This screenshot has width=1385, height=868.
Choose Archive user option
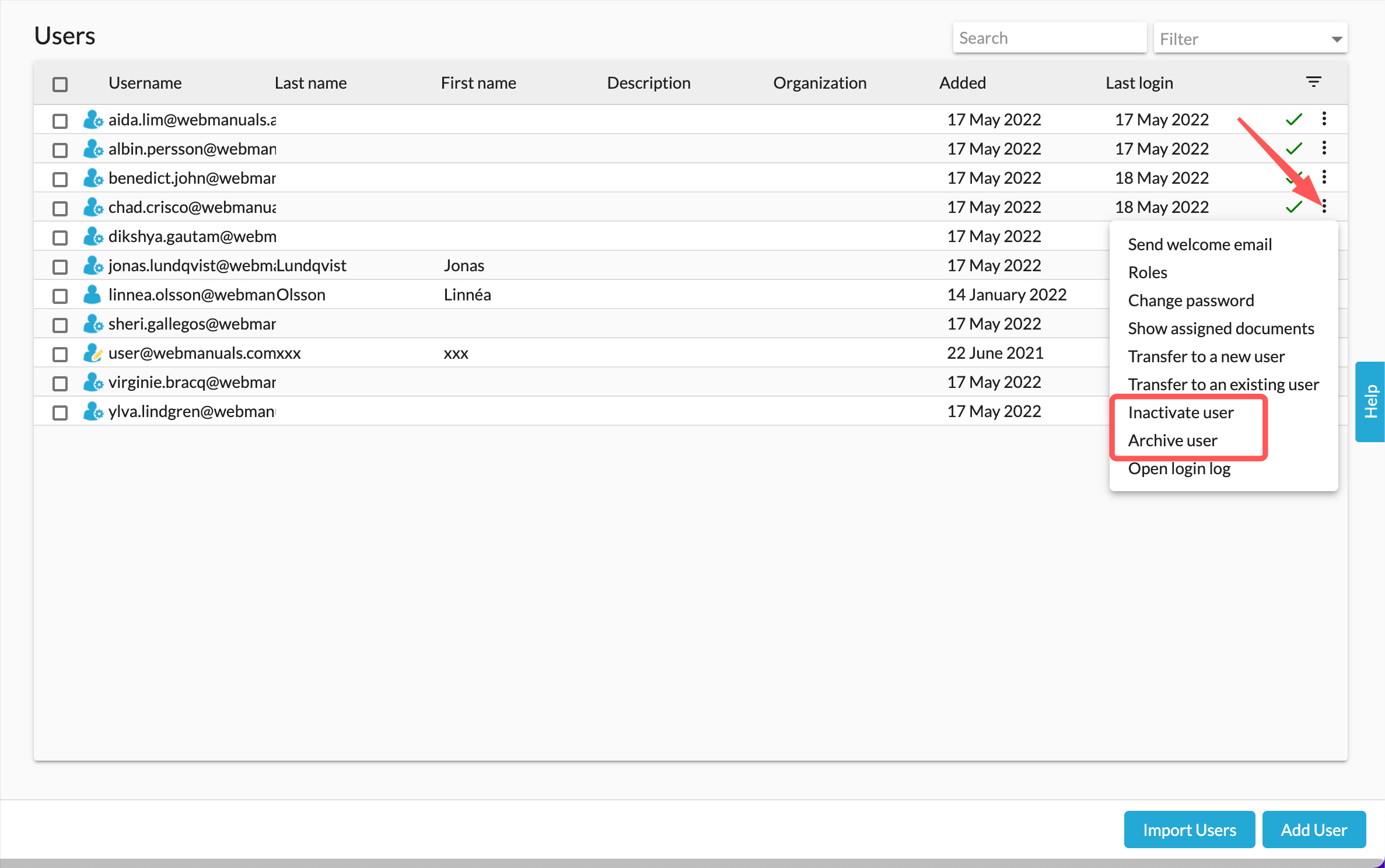(1173, 440)
